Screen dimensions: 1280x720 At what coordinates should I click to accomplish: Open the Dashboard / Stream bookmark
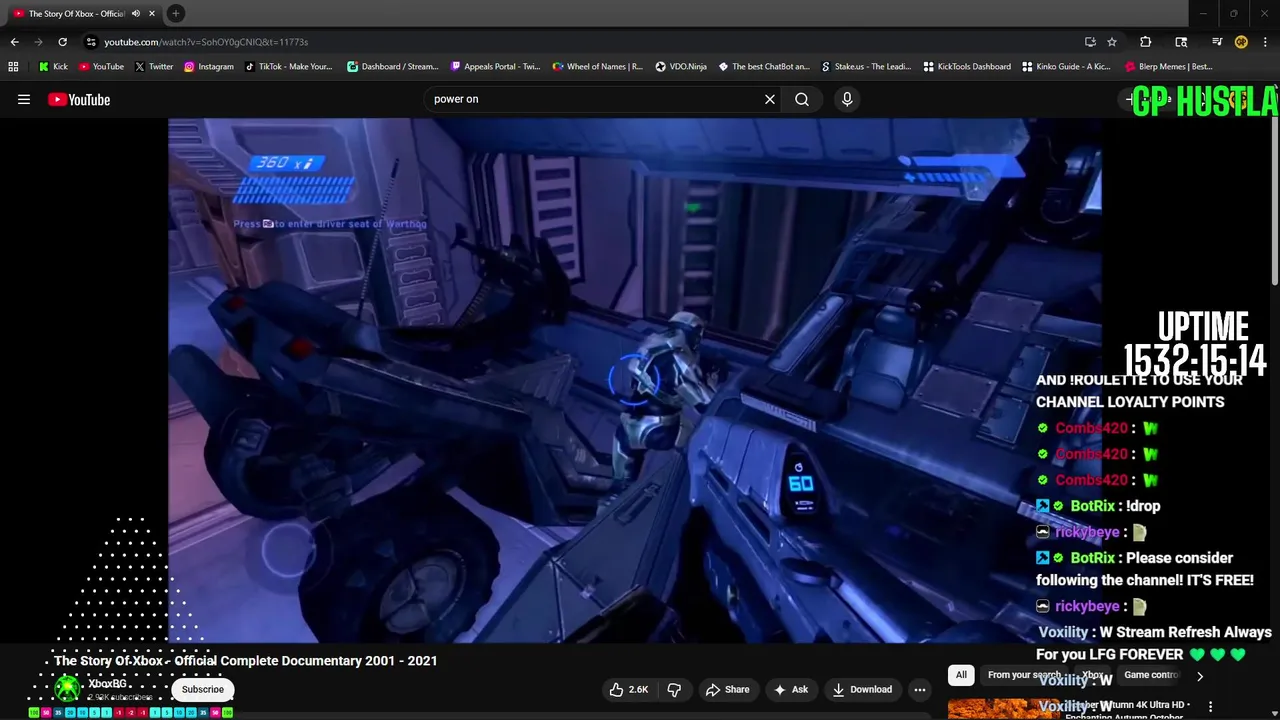coord(392,67)
